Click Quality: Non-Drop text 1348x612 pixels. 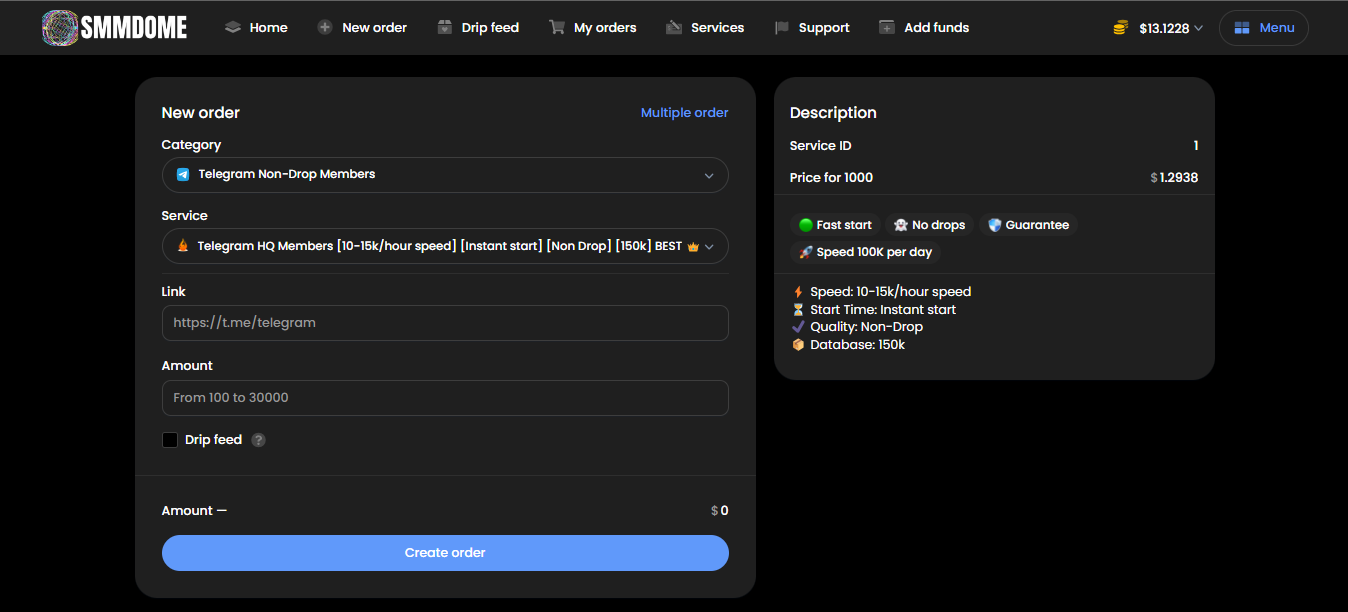[866, 327]
